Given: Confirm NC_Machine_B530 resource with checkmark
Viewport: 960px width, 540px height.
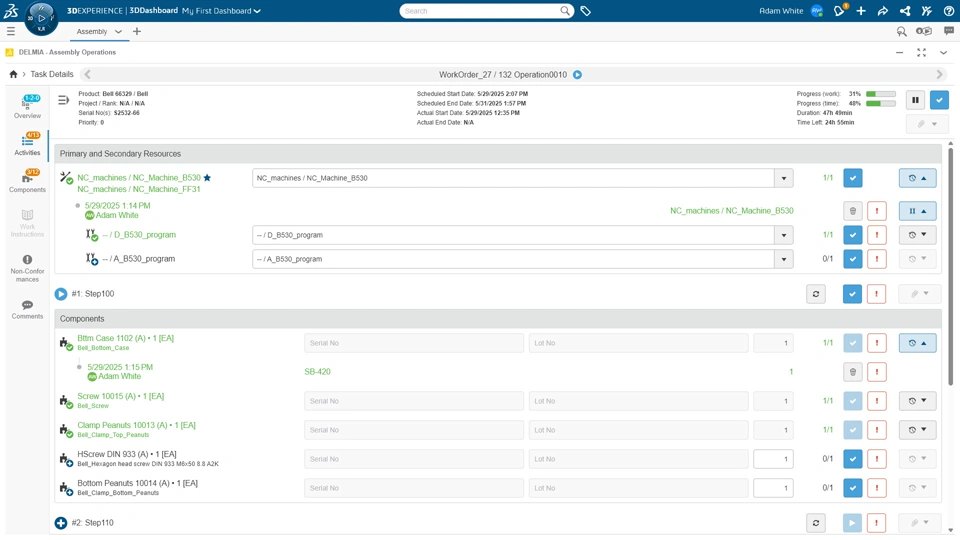Looking at the screenshot, I should click(852, 178).
